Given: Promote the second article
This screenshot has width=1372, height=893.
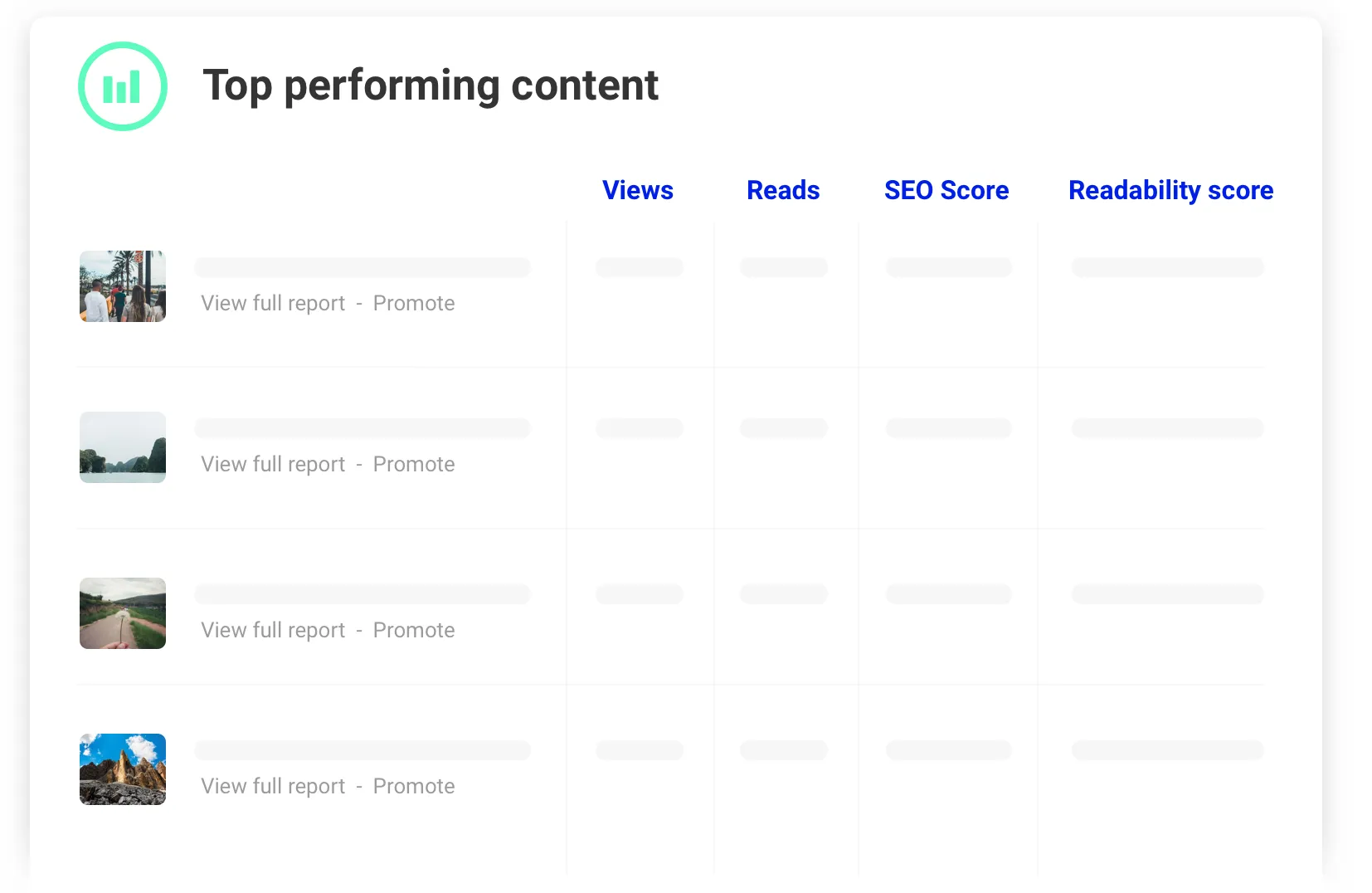Looking at the screenshot, I should tap(414, 465).
